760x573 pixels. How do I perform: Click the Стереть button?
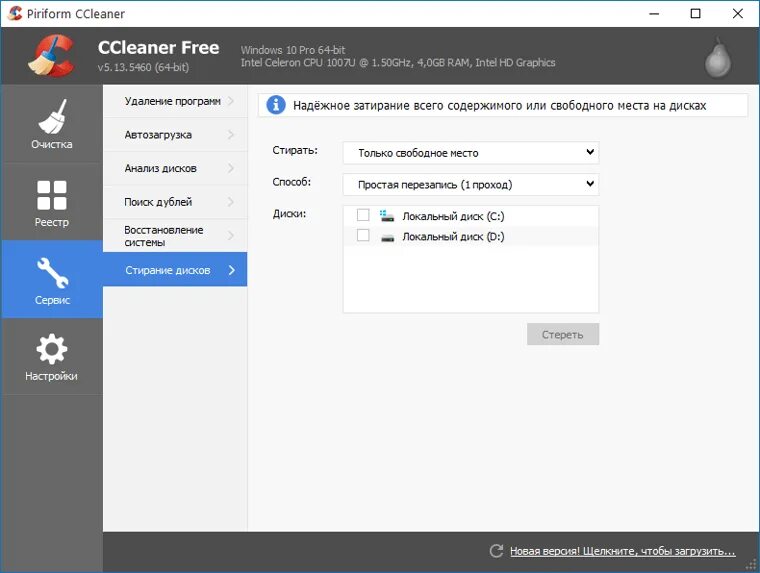[563, 334]
